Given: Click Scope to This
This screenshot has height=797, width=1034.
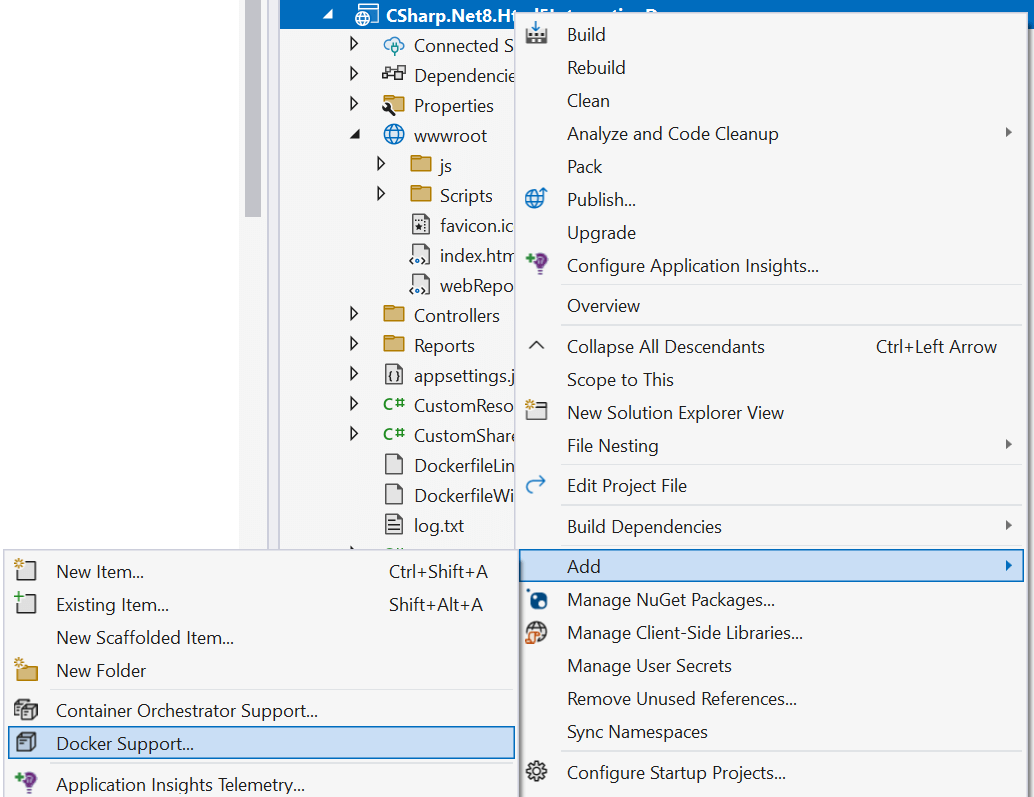Looking at the screenshot, I should (x=620, y=379).
